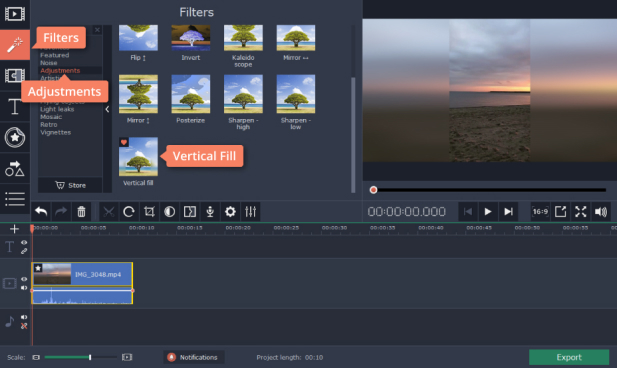This screenshot has width=617, height=368.
Task: Split clip with the scissors tool
Action: pos(109,212)
